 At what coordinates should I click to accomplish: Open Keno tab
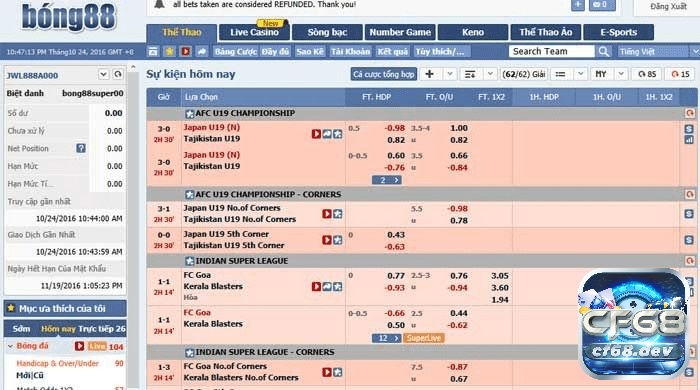point(473,32)
